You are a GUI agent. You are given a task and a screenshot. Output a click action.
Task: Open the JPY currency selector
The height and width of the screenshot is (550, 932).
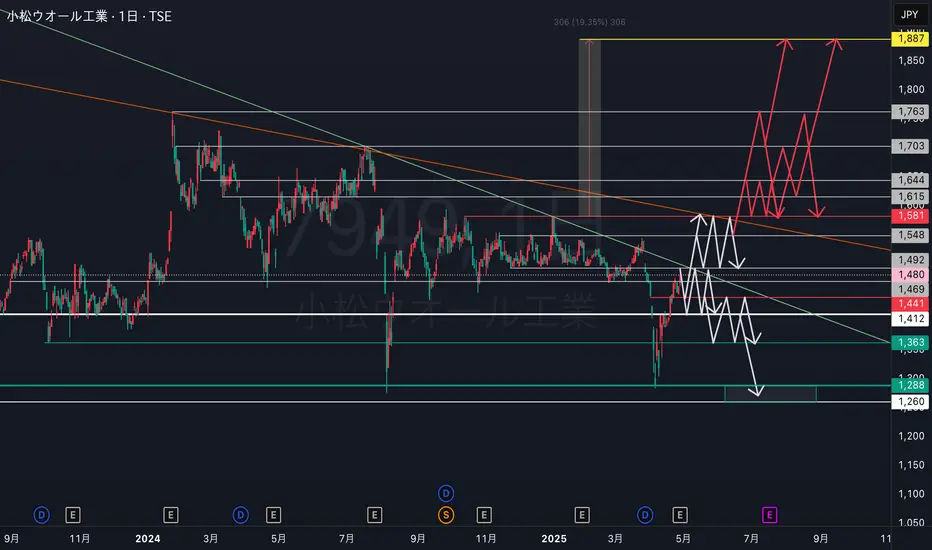[x=909, y=15]
